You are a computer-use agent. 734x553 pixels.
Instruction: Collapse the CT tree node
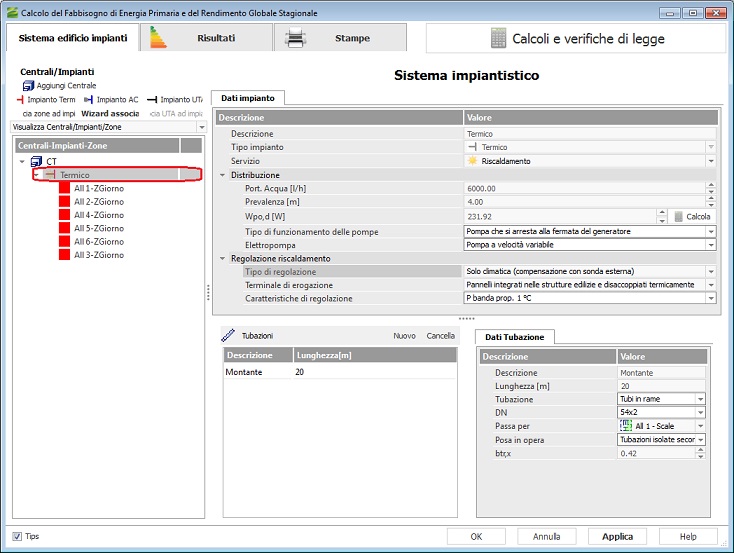pyautogui.click(x=23, y=161)
